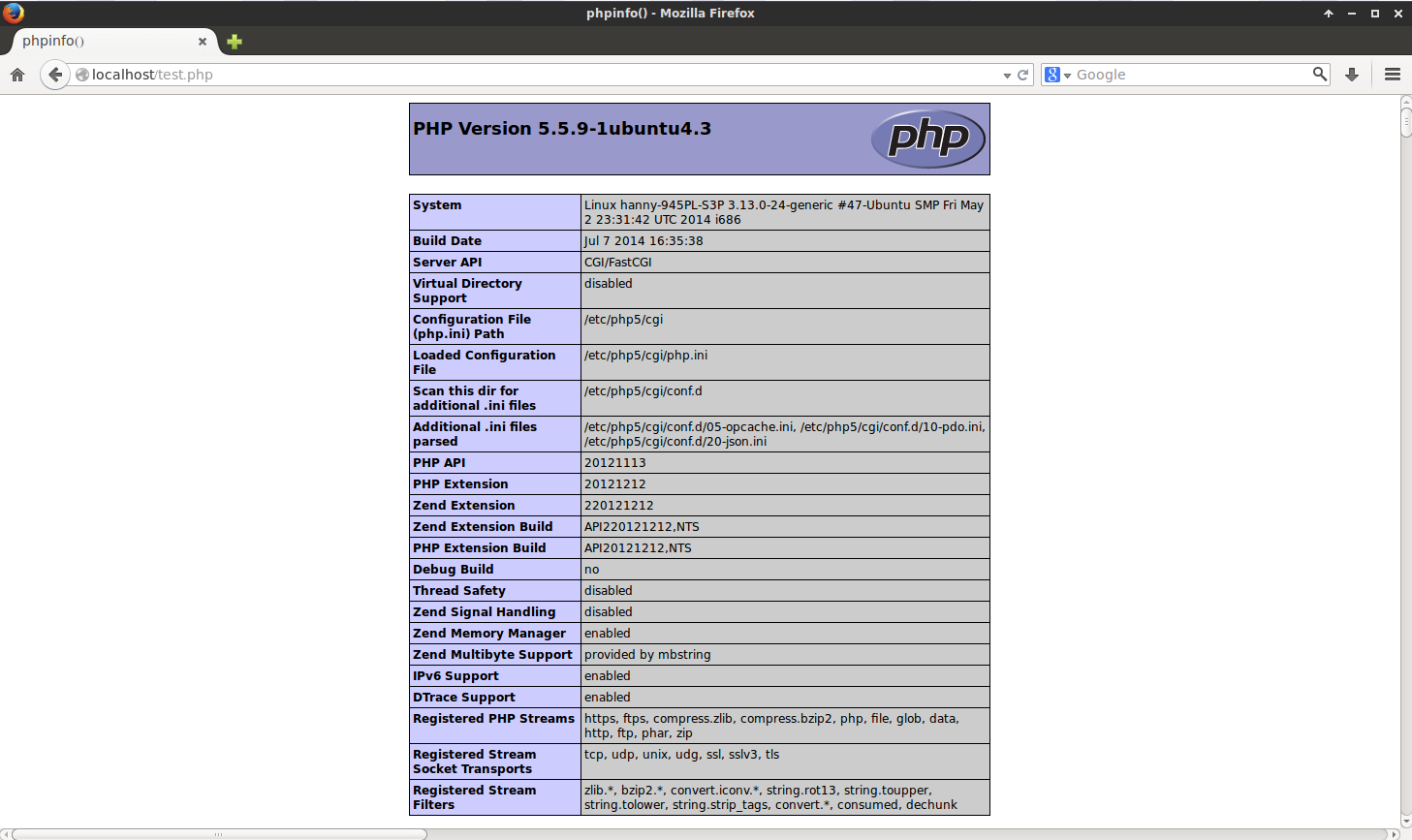Click the 'Registered Stream Filters' label

(474, 797)
